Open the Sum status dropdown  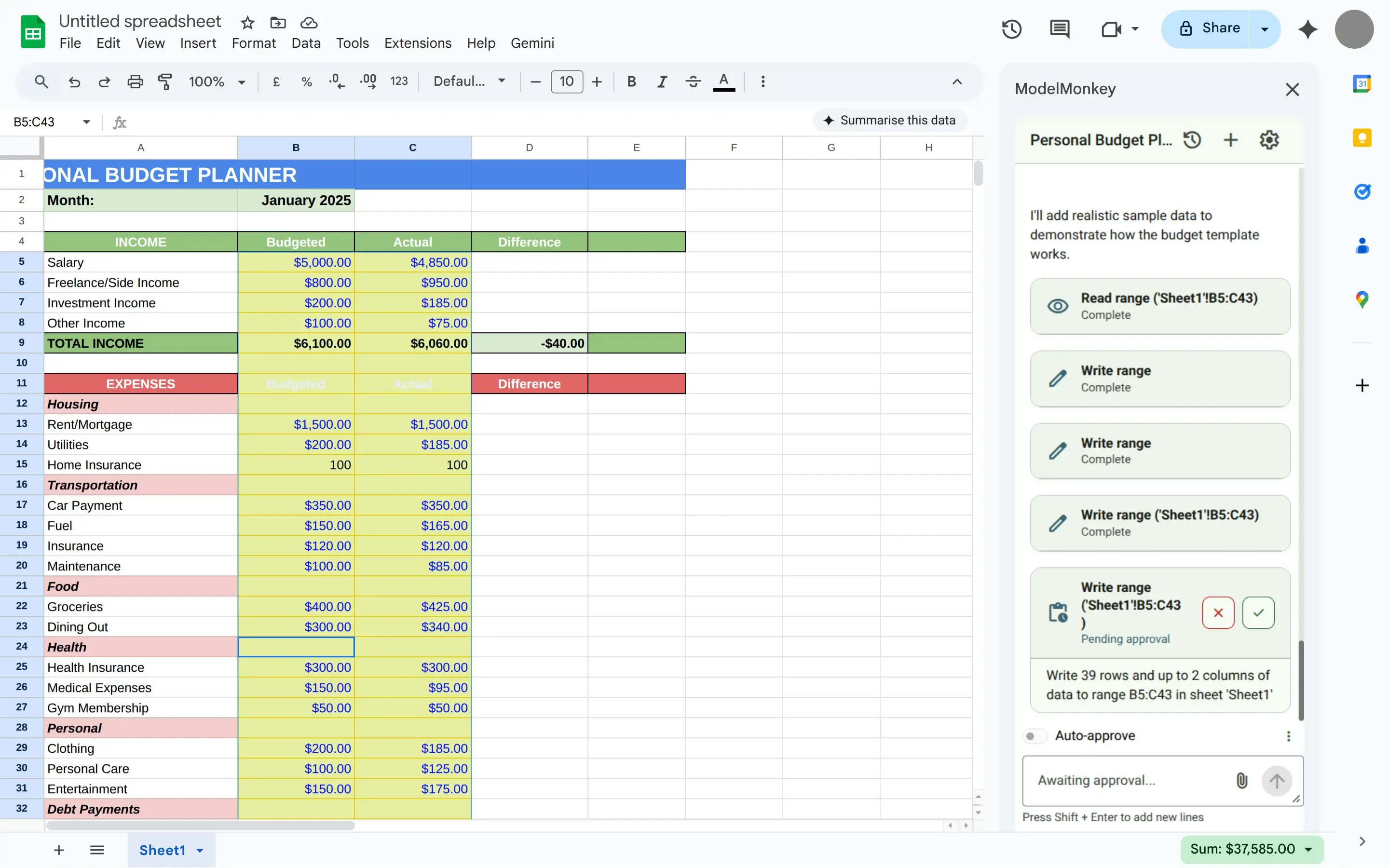coord(1251,849)
